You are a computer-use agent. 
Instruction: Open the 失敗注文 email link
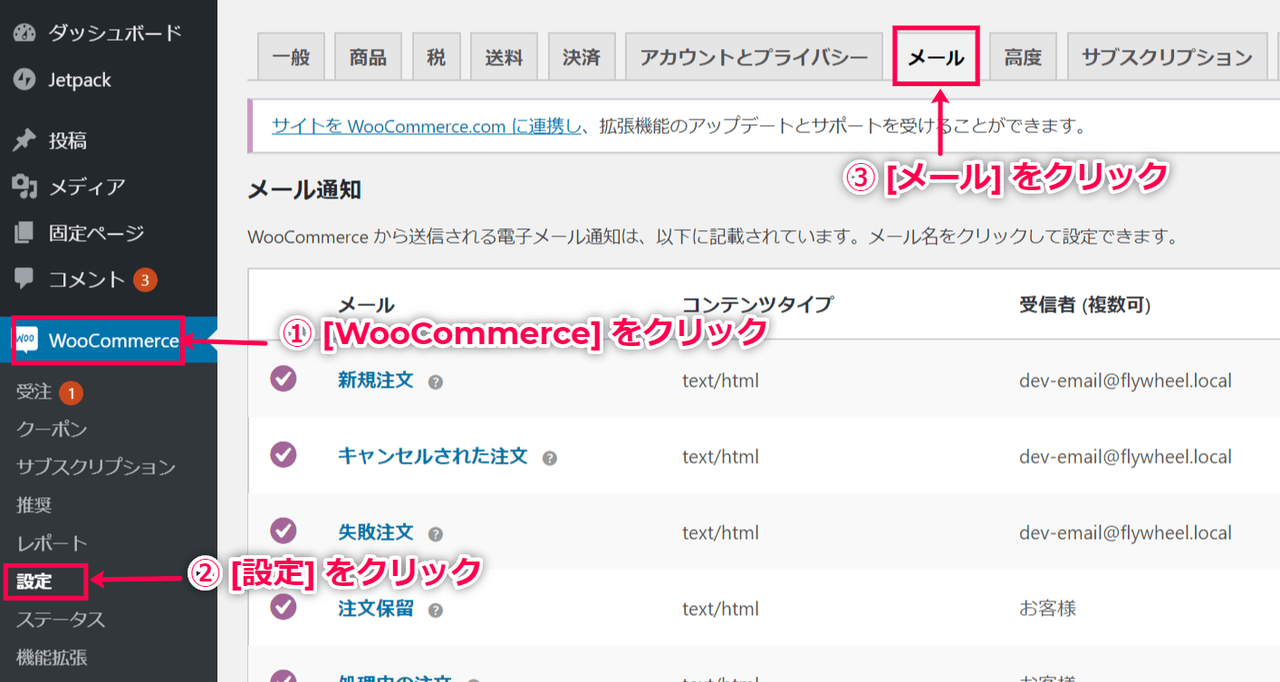coord(376,533)
